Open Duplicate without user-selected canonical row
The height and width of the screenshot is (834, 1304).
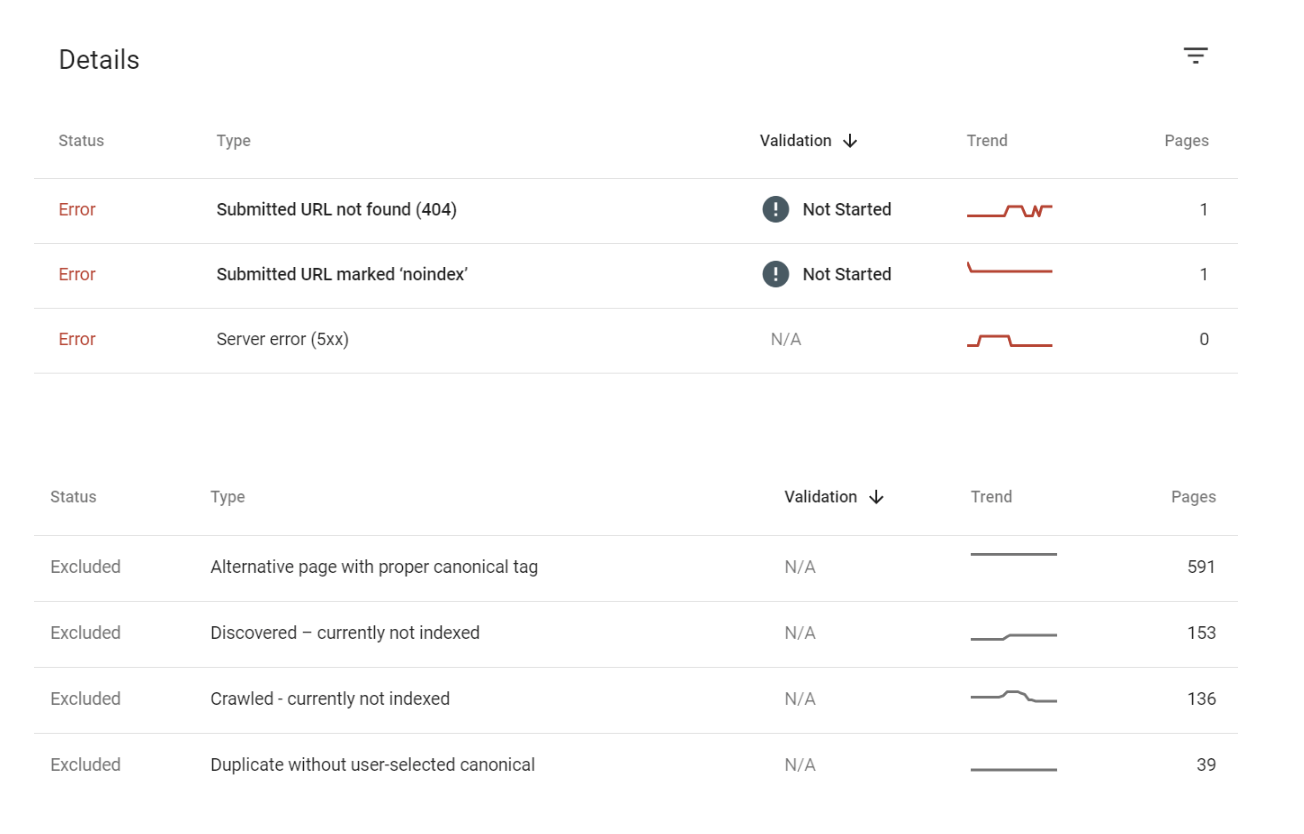coord(636,766)
